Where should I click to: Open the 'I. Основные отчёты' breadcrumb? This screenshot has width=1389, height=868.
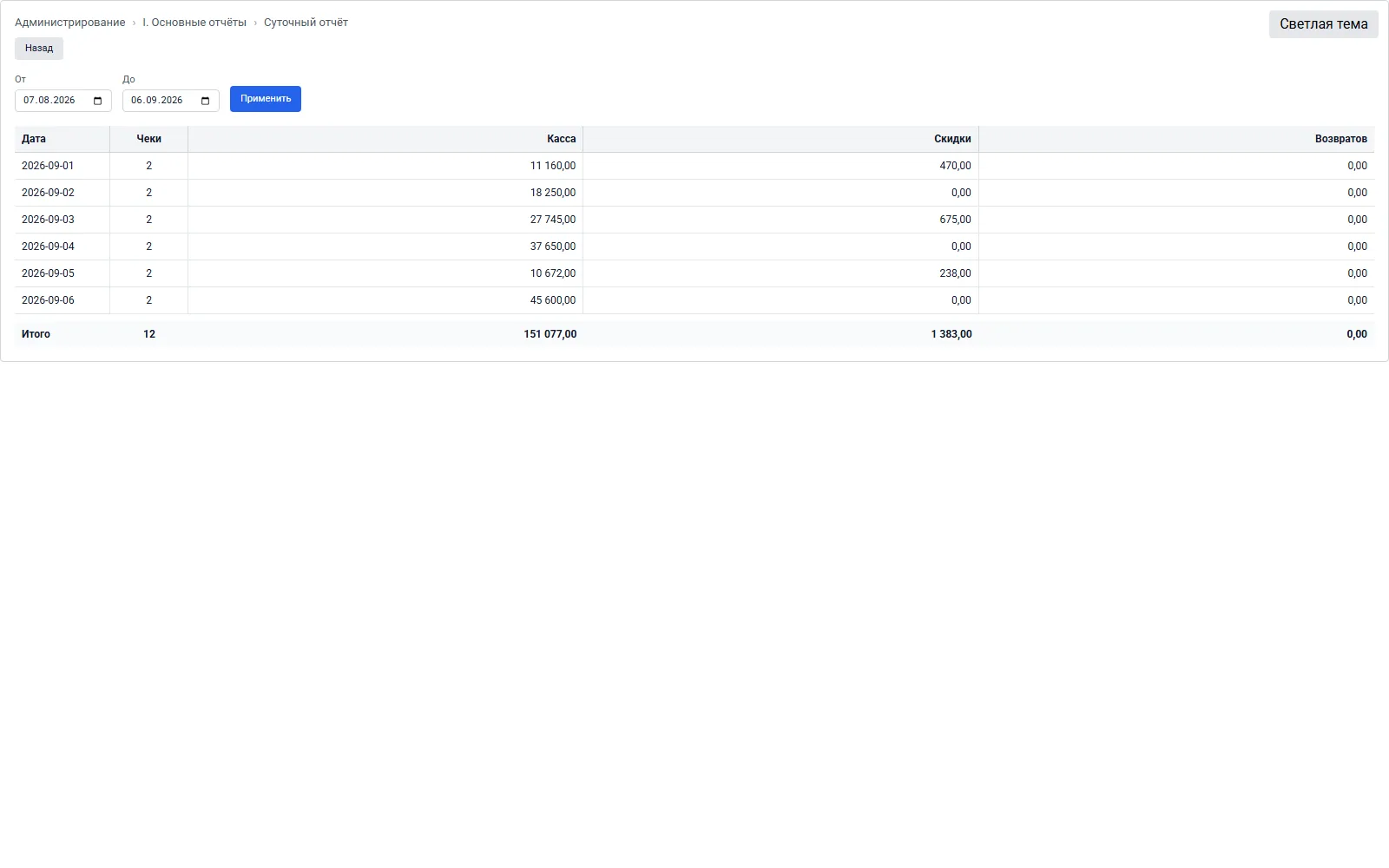point(194,23)
